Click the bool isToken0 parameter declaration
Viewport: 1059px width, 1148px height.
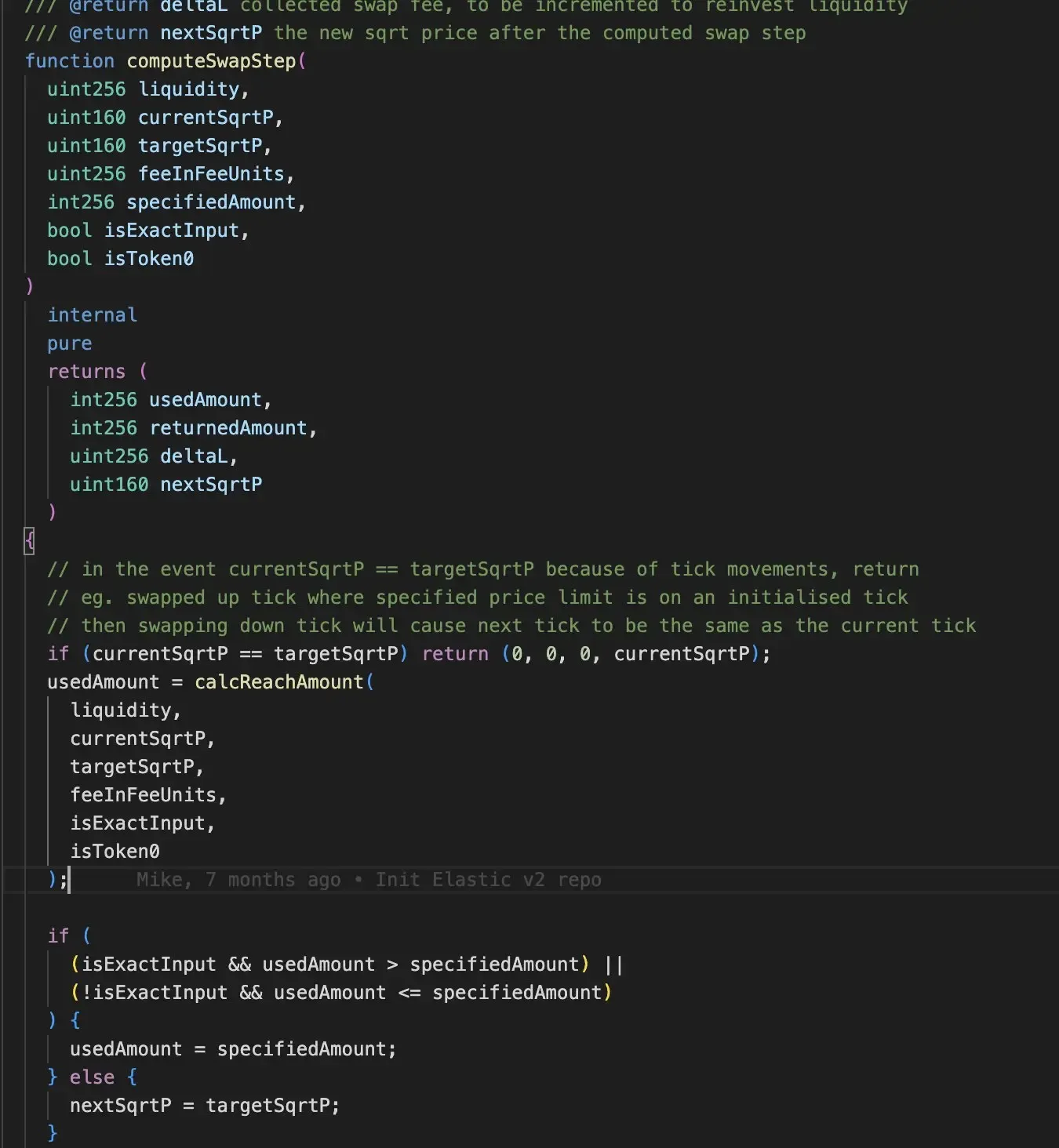120,259
